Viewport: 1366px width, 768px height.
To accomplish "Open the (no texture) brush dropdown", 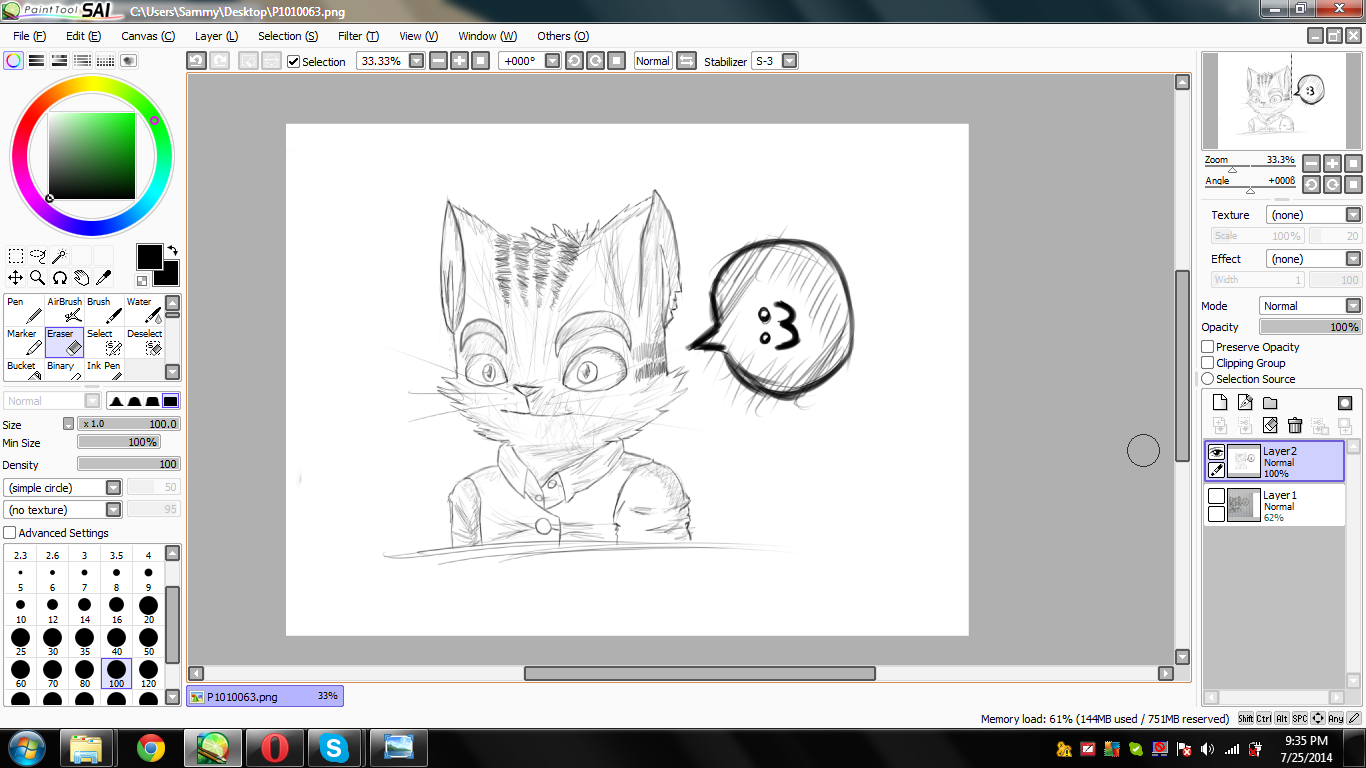I will [x=114, y=510].
